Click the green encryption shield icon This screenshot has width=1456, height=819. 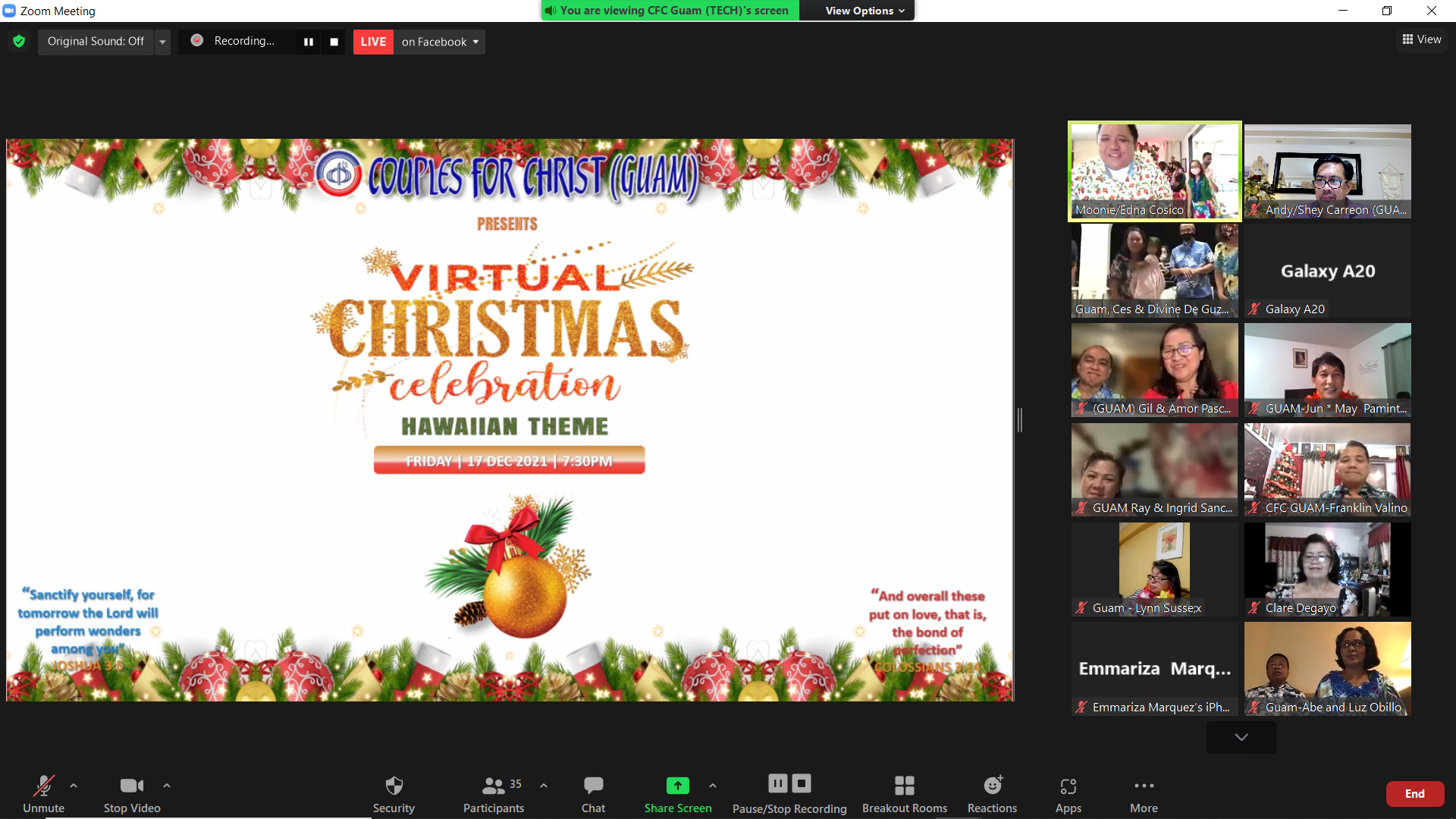click(19, 41)
